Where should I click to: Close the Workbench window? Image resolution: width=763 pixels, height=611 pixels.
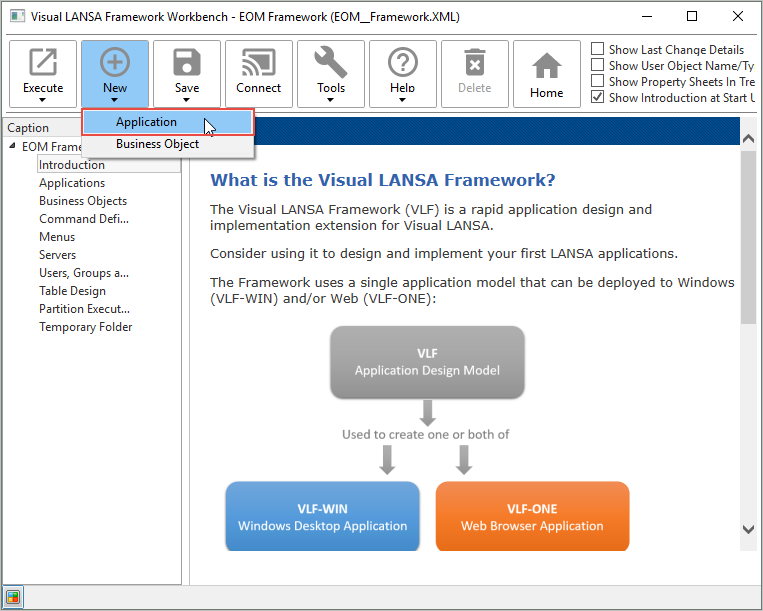point(738,17)
